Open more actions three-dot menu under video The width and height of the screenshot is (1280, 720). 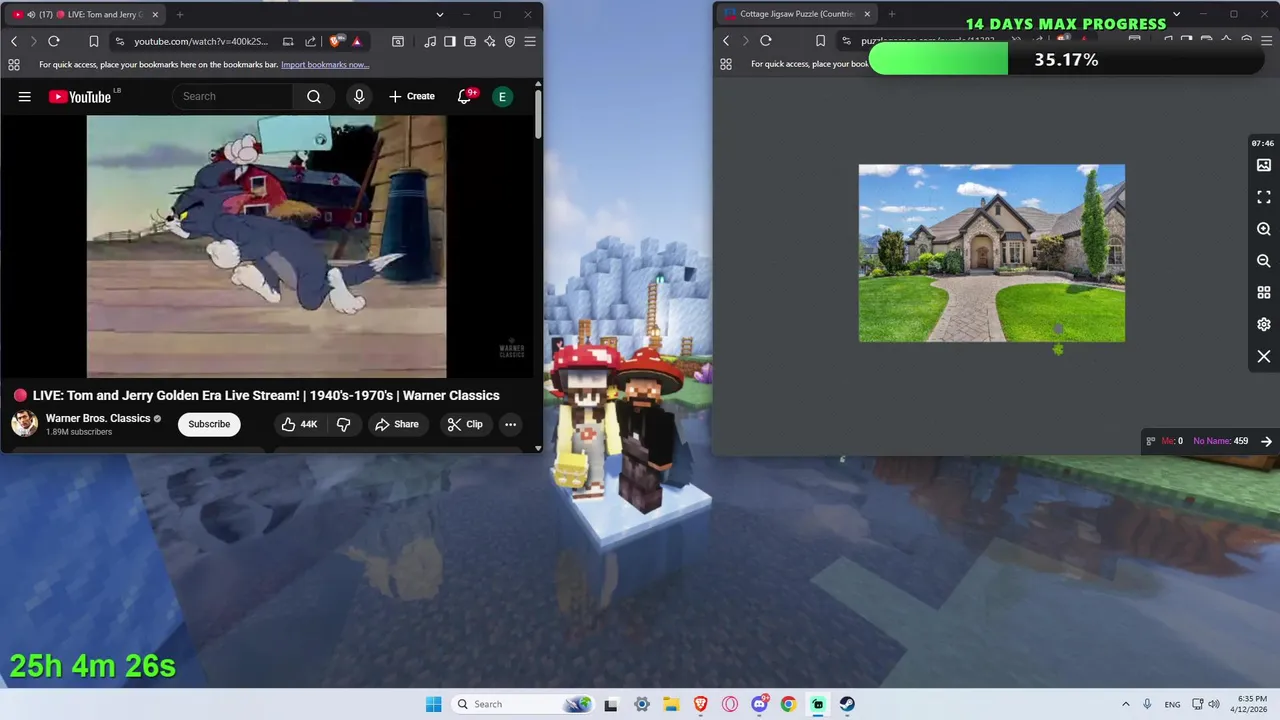(510, 424)
